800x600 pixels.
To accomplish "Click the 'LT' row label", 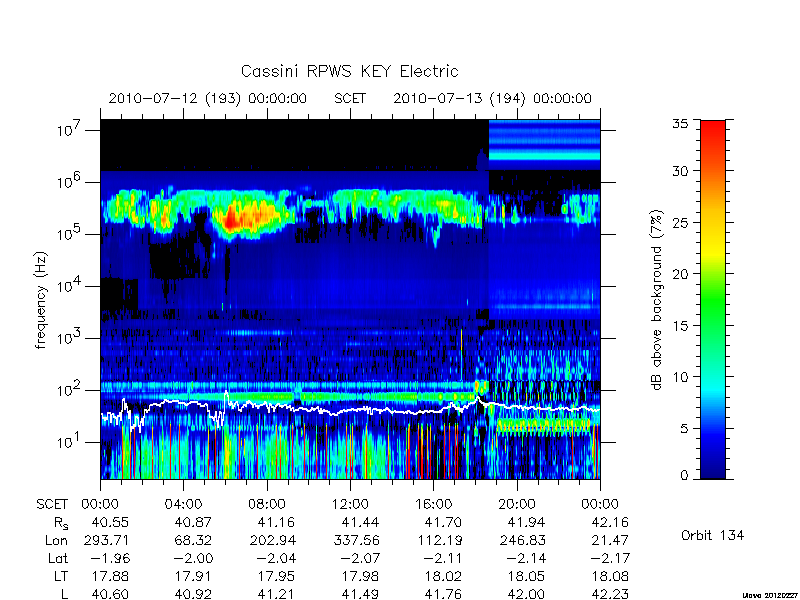I will pyautogui.click(x=61, y=576).
